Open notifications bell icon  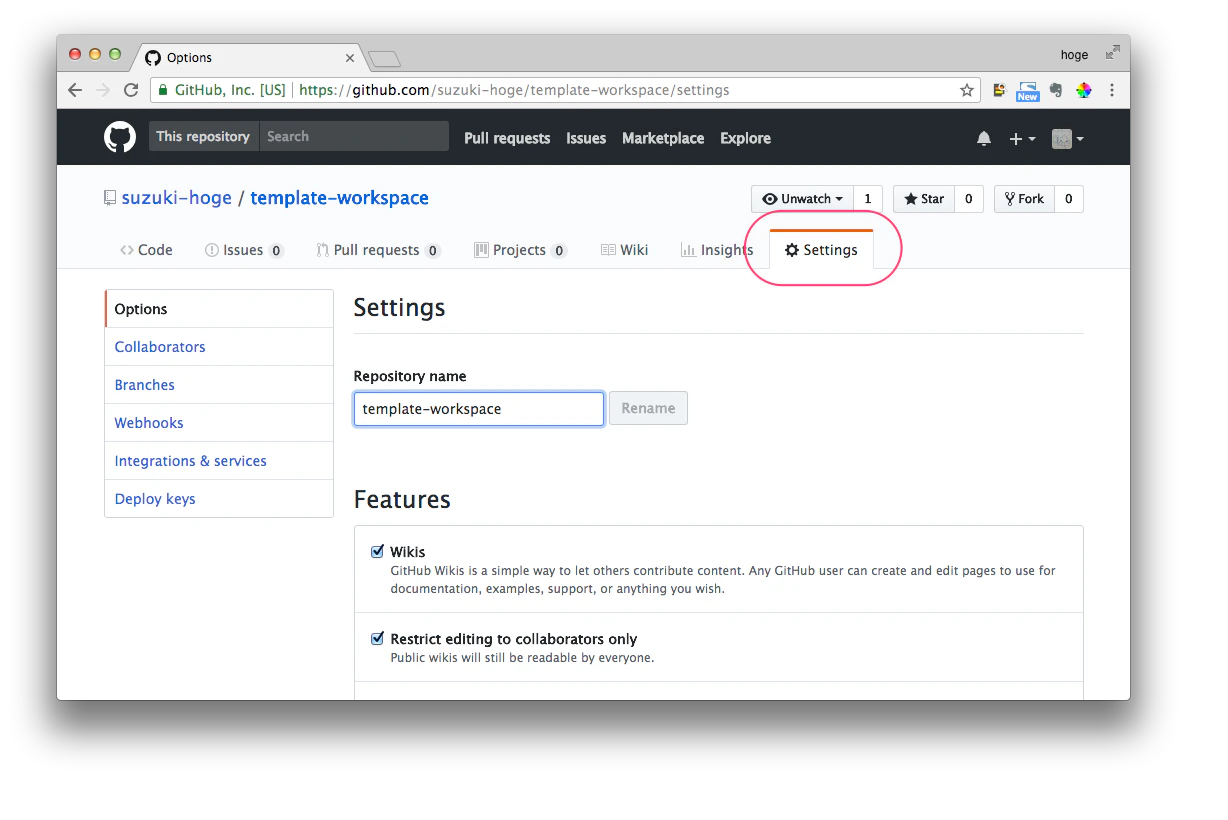(984, 138)
